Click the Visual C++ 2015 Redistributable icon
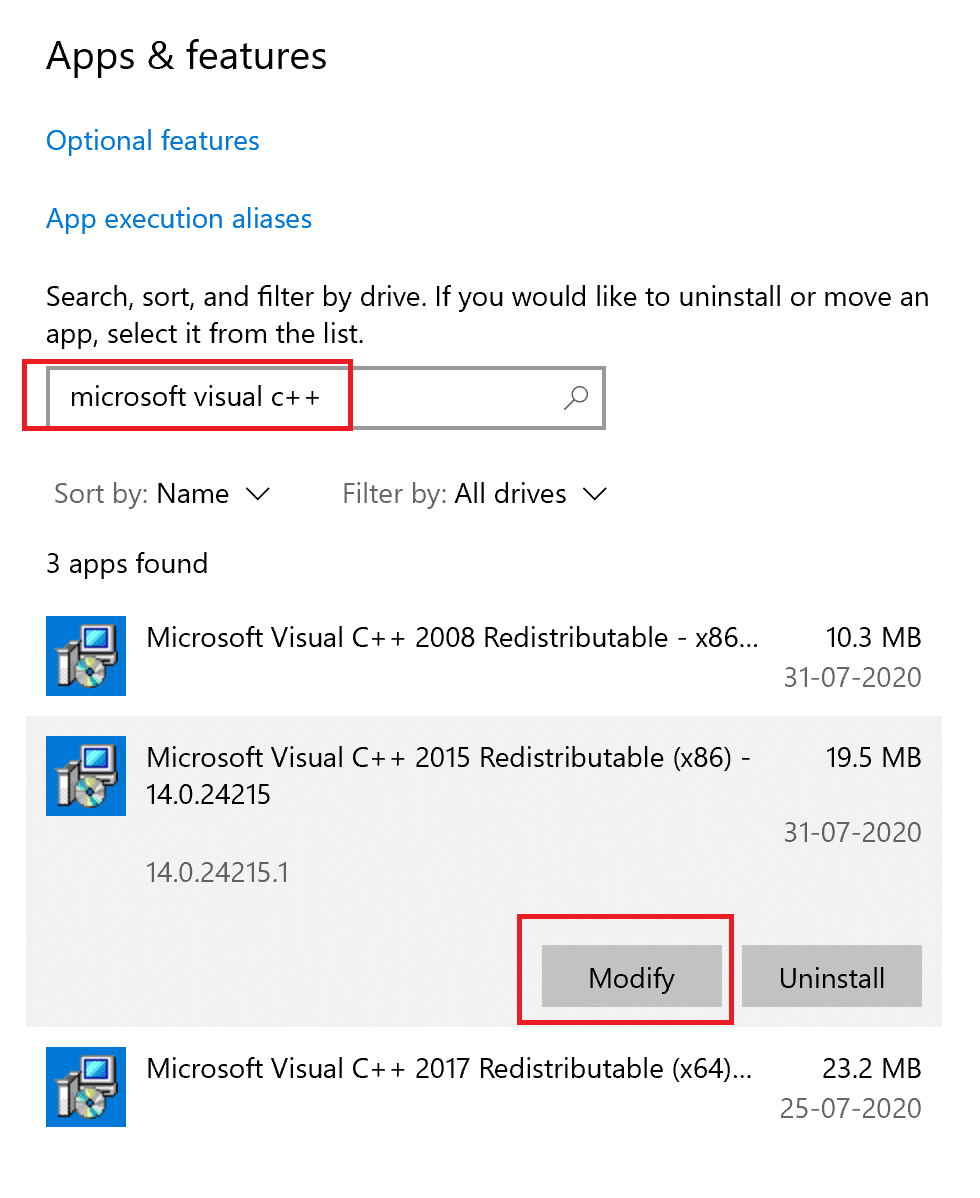 (x=86, y=776)
